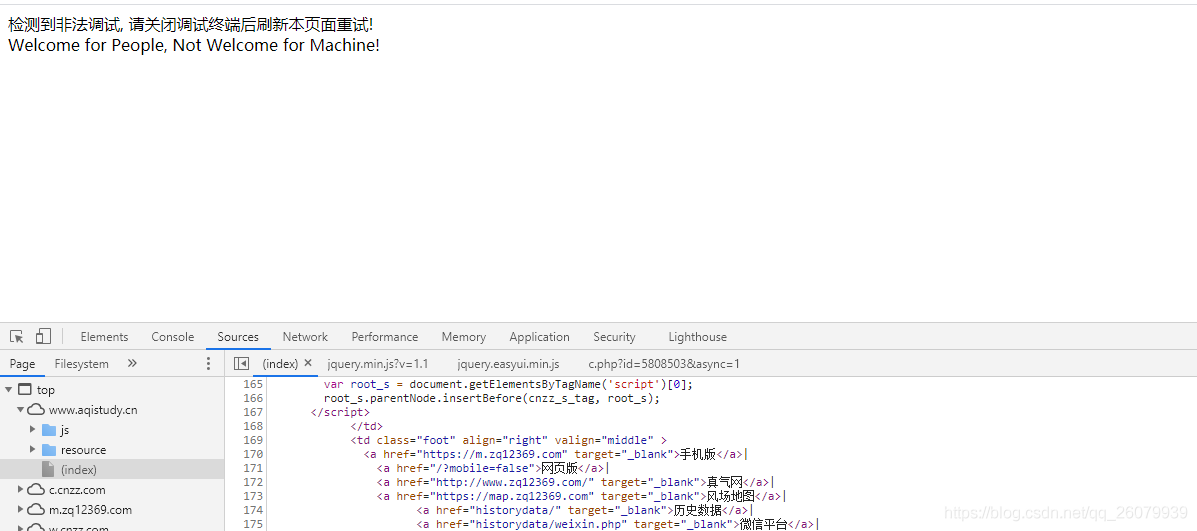Click the closing </script> tag line
This screenshot has width=1197, height=531.
tap(340, 412)
